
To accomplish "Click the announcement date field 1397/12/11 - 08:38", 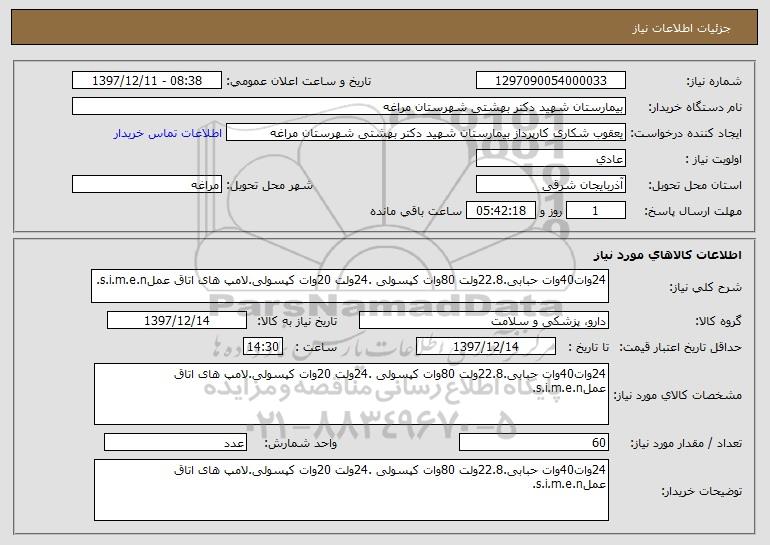I will point(147,81).
